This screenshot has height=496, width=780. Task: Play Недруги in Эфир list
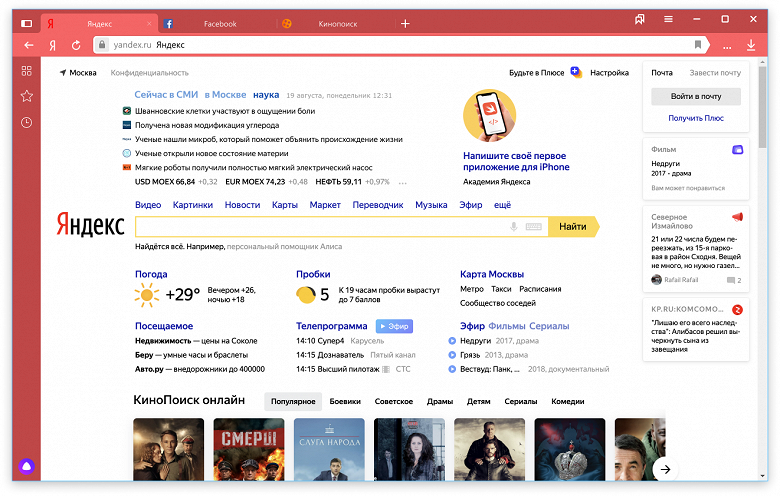pyautogui.click(x=452, y=341)
